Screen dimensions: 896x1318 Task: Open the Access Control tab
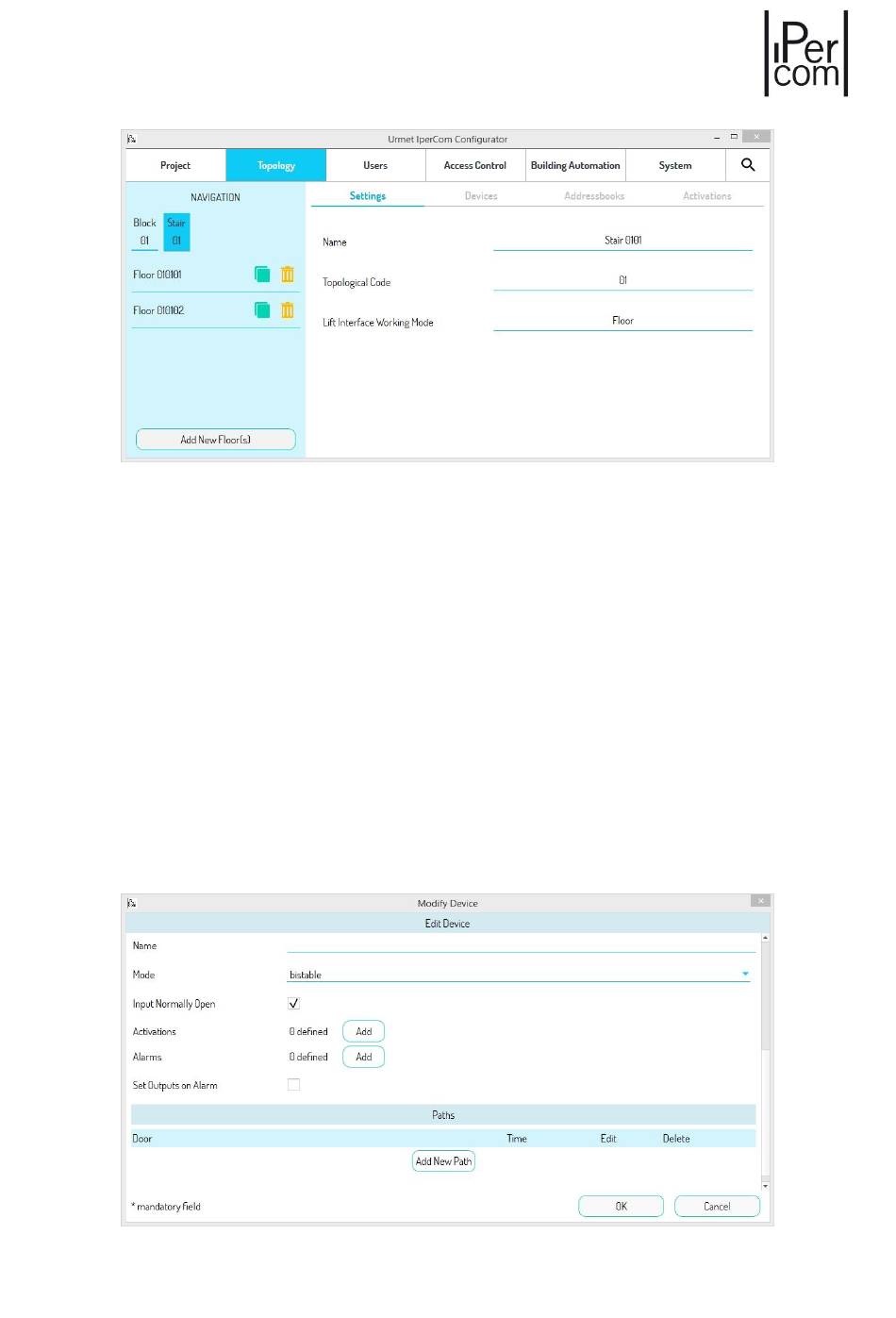point(475,165)
